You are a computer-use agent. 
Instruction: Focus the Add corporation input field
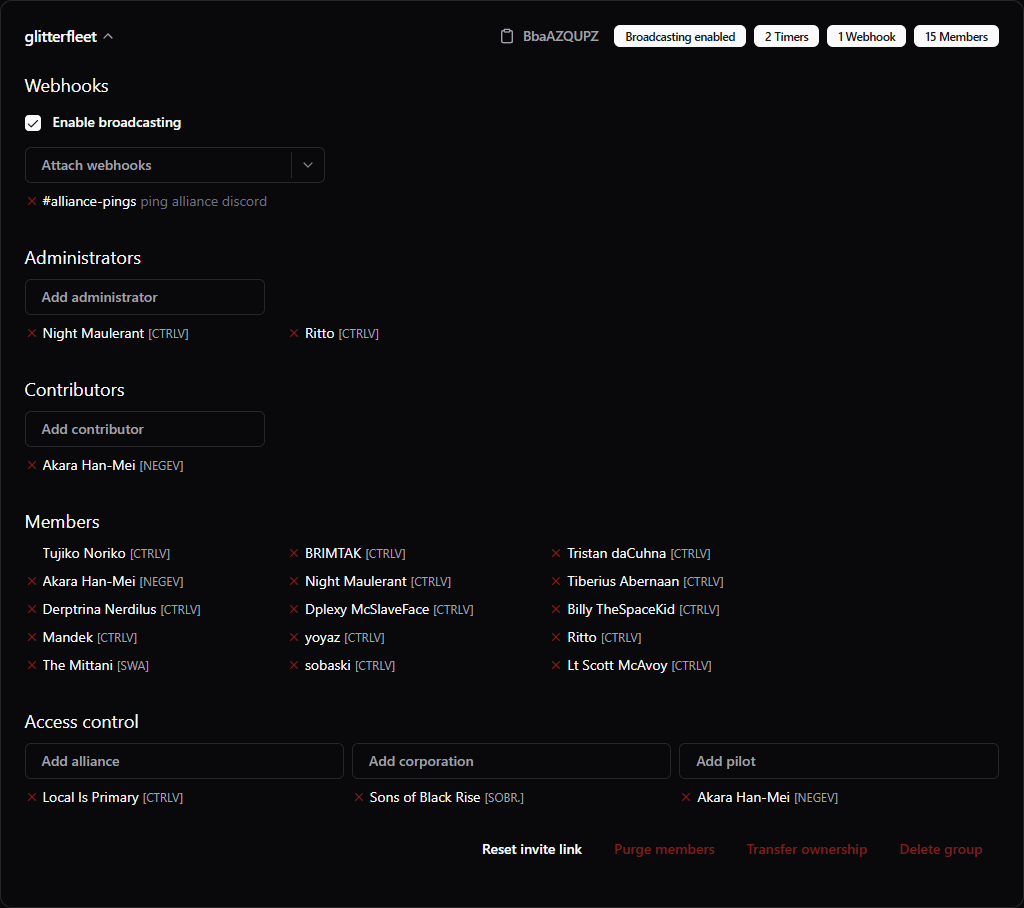(x=511, y=761)
